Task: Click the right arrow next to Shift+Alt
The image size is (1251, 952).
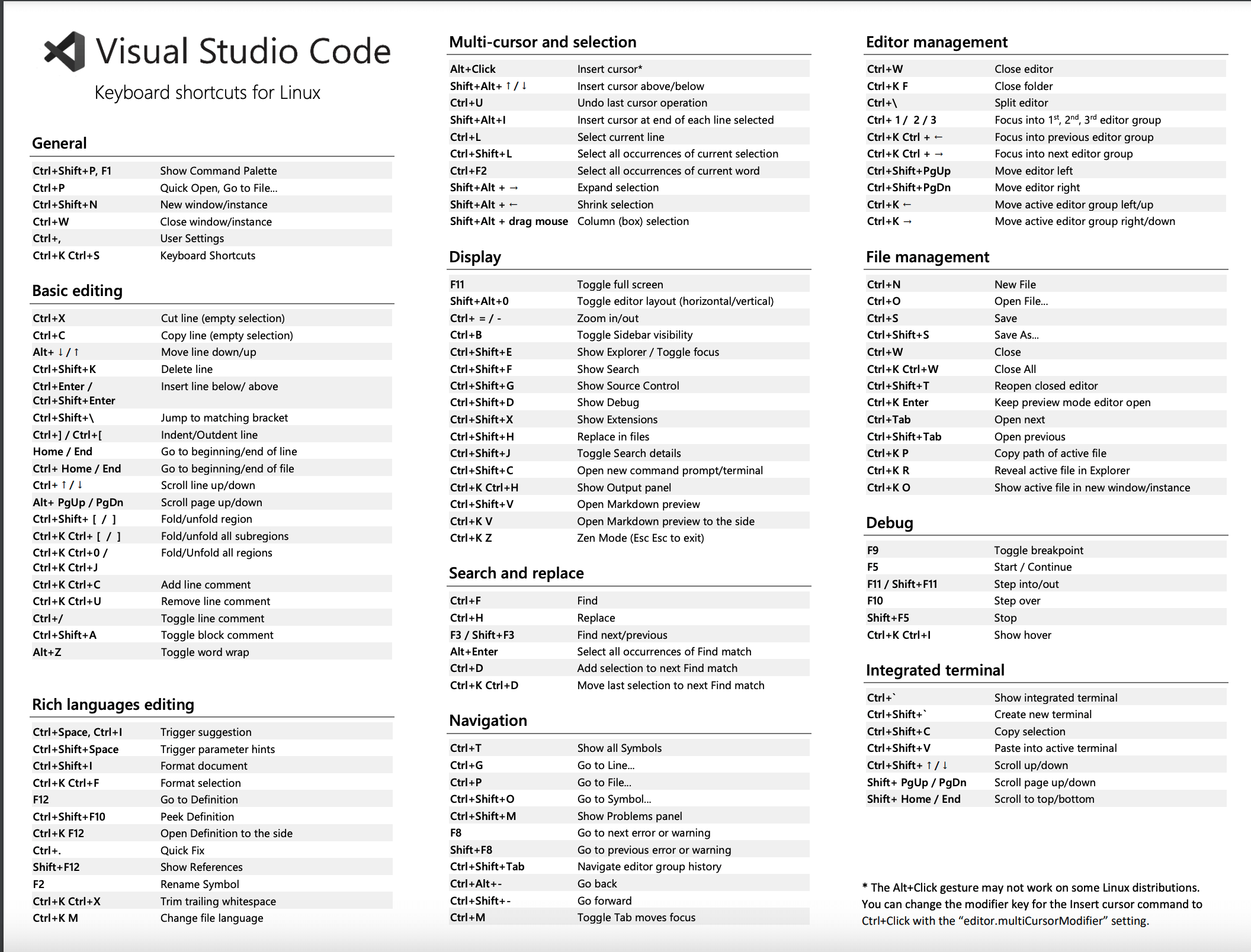Action: click(x=514, y=188)
